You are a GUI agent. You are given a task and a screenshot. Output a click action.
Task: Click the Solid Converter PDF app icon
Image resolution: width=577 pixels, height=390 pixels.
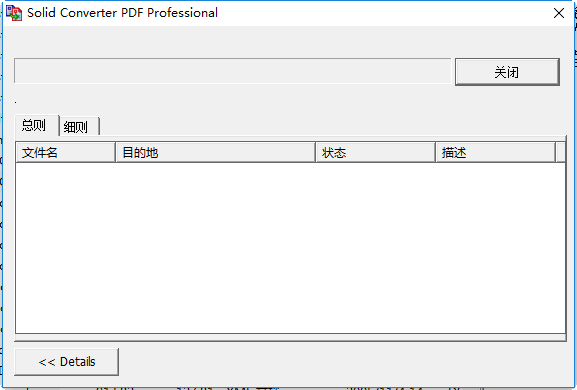pyautogui.click(x=14, y=13)
